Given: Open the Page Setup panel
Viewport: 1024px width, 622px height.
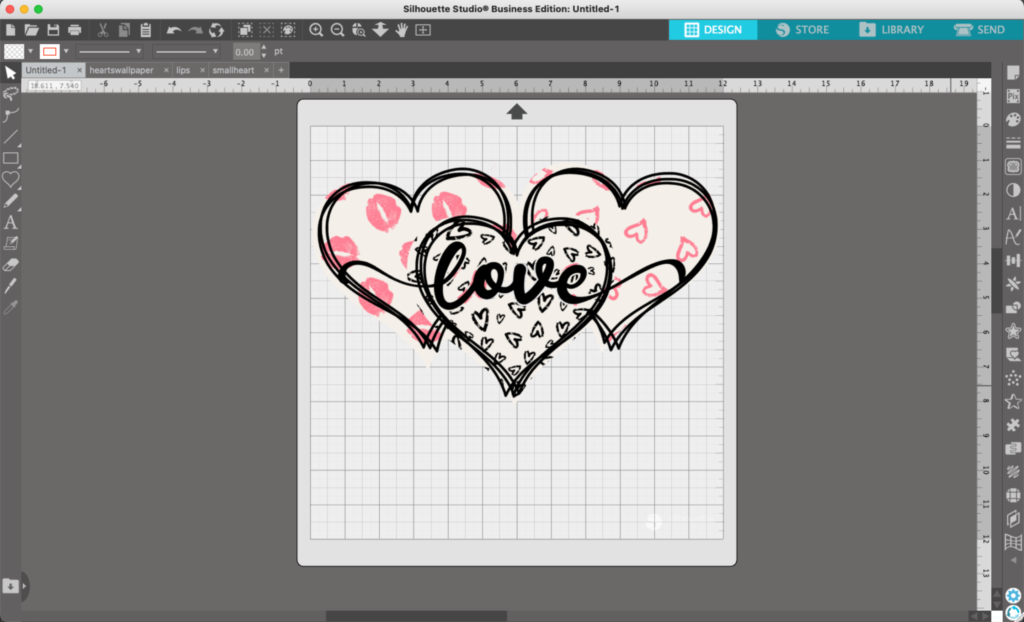Looking at the screenshot, I should [x=1013, y=73].
